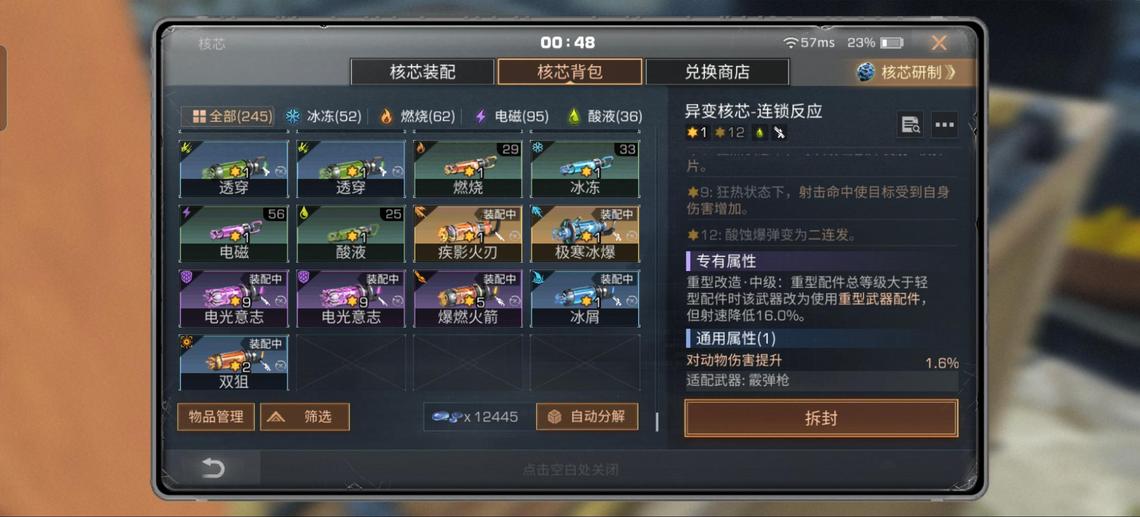Filter cores by 酸液 element
The image size is (1140, 517).
click(x=605, y=116)
